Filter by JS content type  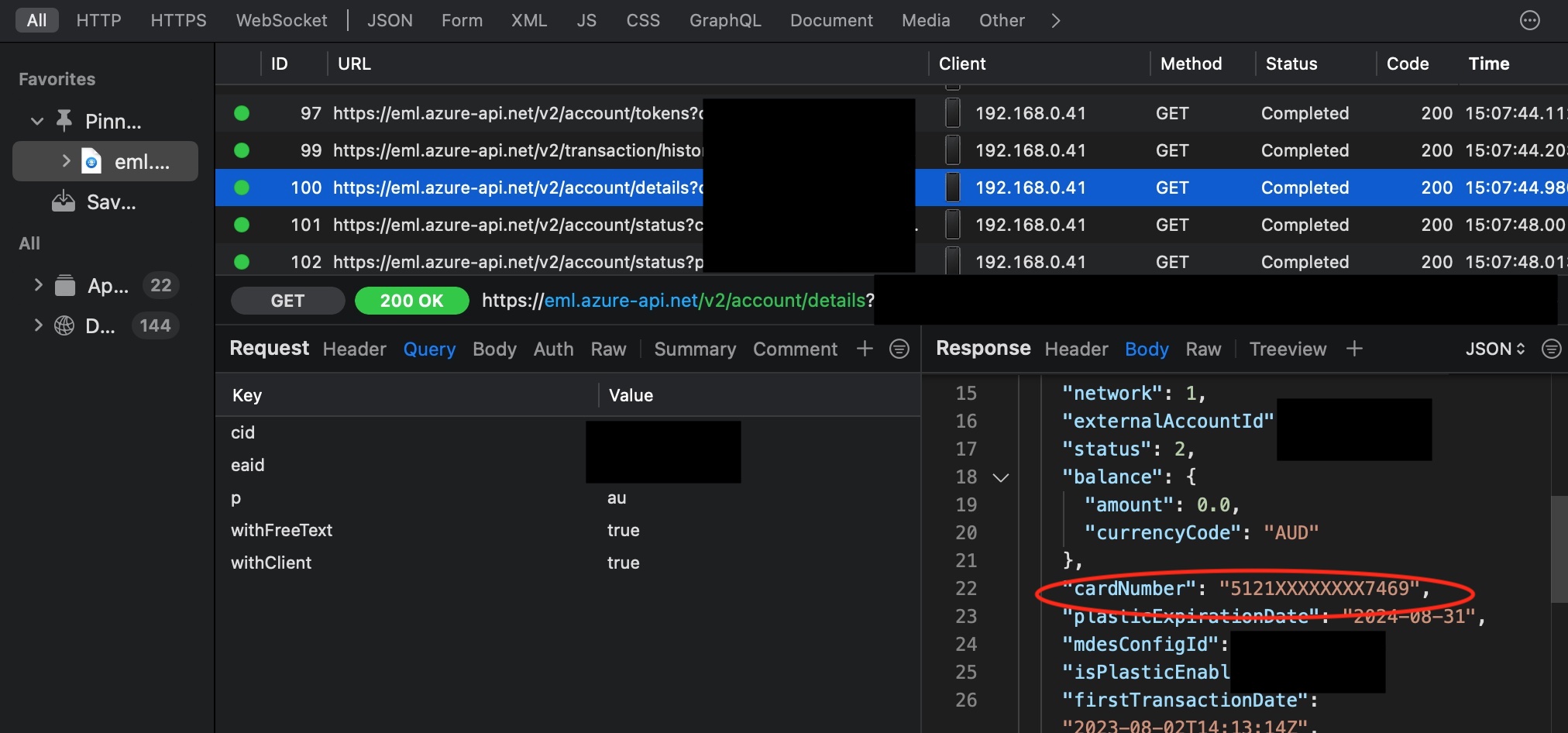pyautogui.click(x=586, y=20)
